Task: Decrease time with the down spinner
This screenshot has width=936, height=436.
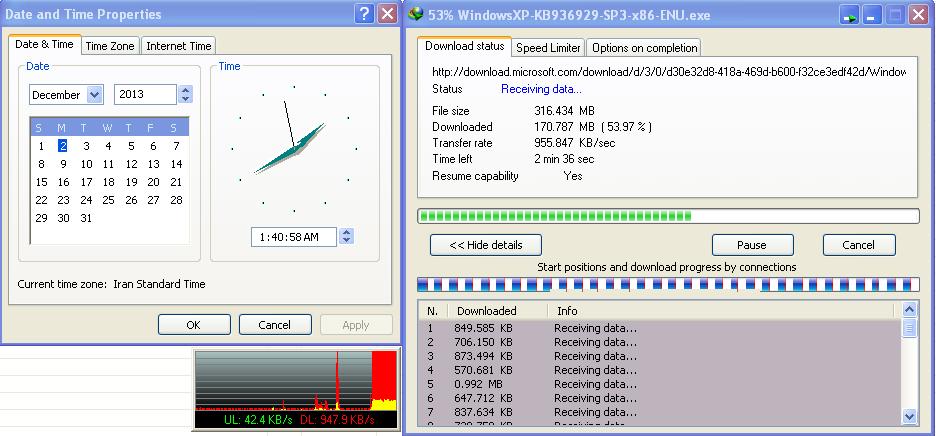Action: click(346, 241)
